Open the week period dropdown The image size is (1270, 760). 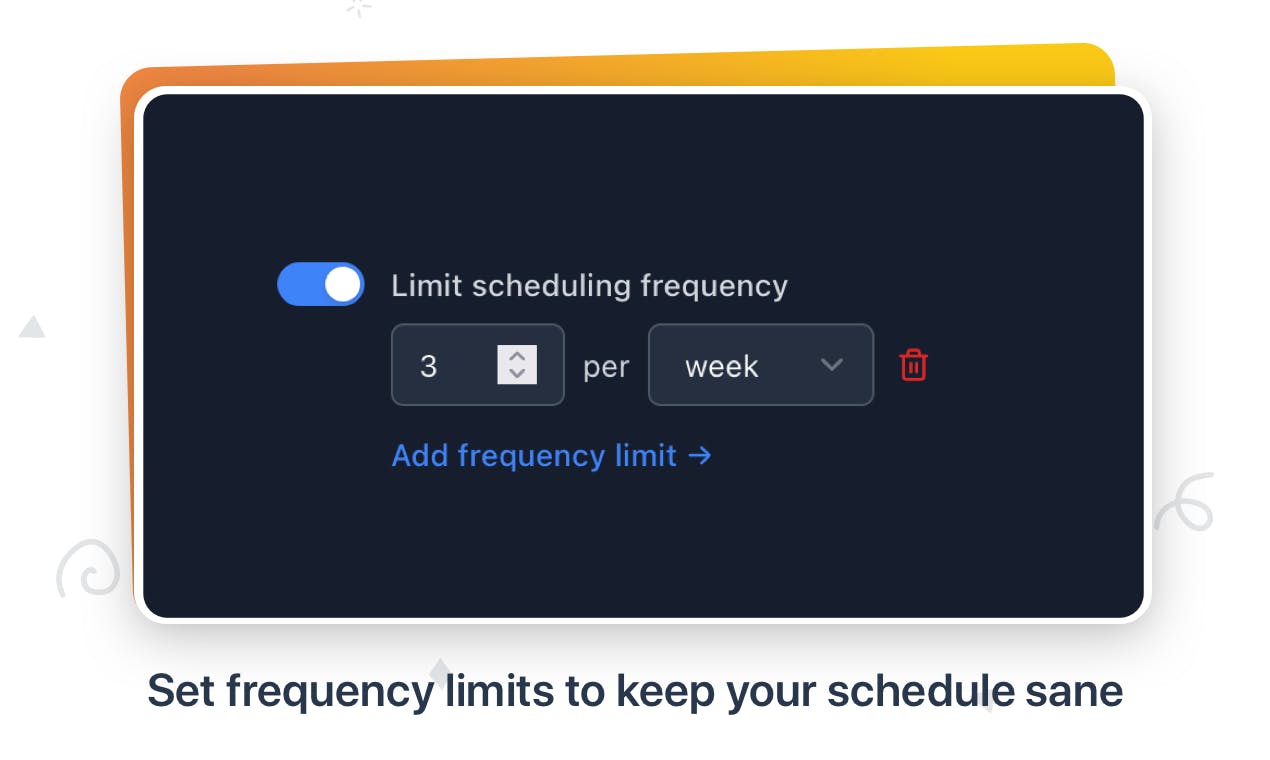[x=761, y=365]
